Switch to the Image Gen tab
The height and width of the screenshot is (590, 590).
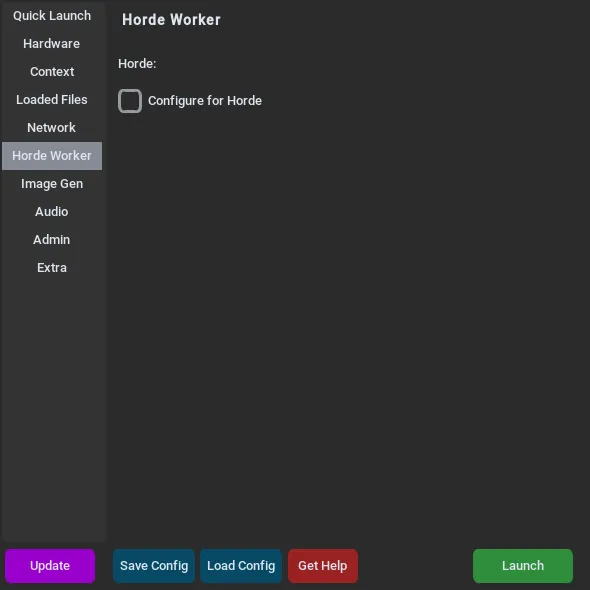[x=52, y=184]
